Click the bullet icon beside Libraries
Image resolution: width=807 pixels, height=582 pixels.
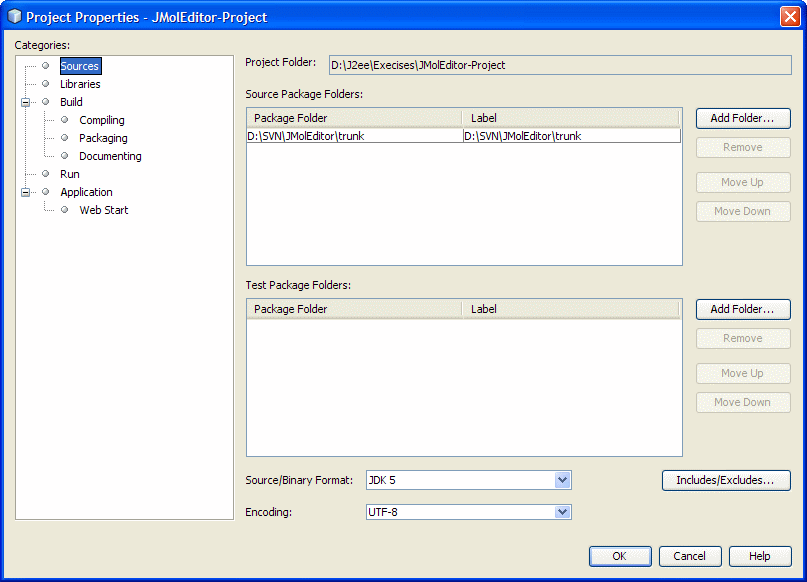click(46, 84)
